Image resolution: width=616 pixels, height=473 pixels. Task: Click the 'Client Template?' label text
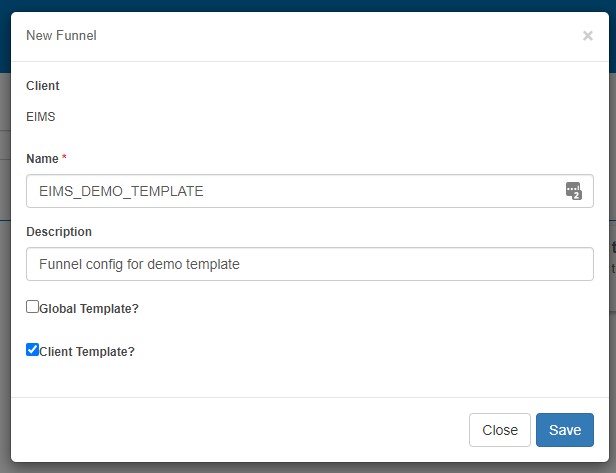point(87,352)
